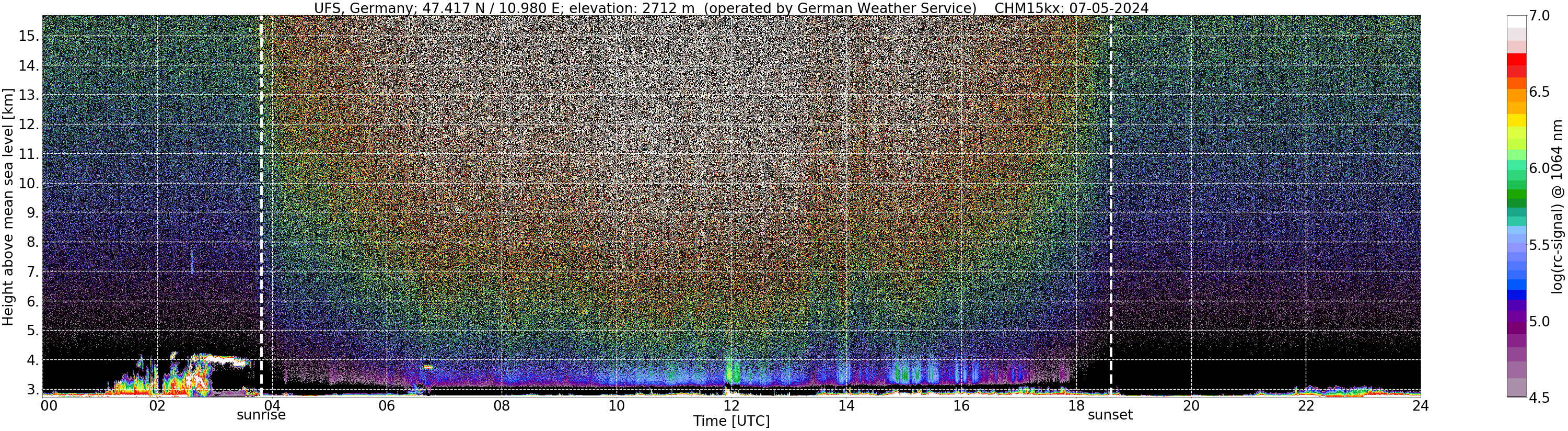Click the time tick label '16'
Image resolution: width=1568 pixels, height=431 pixels.
click(x=961, y=406)
